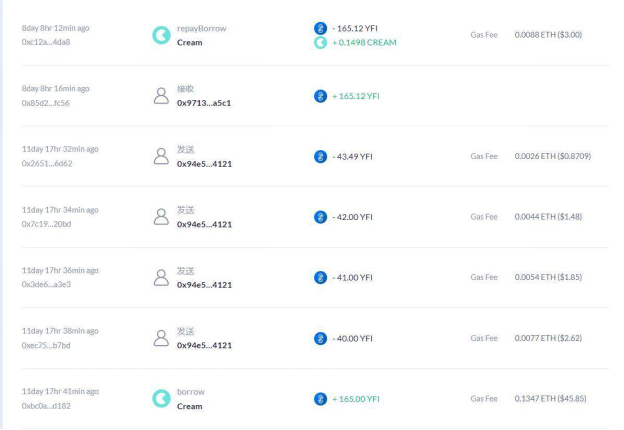Image resolution: width=624 pixels, height=430 pixels.
Task: Click the CREAM token icon beside +0.1498 CREAM
Action: pos(320,43)
